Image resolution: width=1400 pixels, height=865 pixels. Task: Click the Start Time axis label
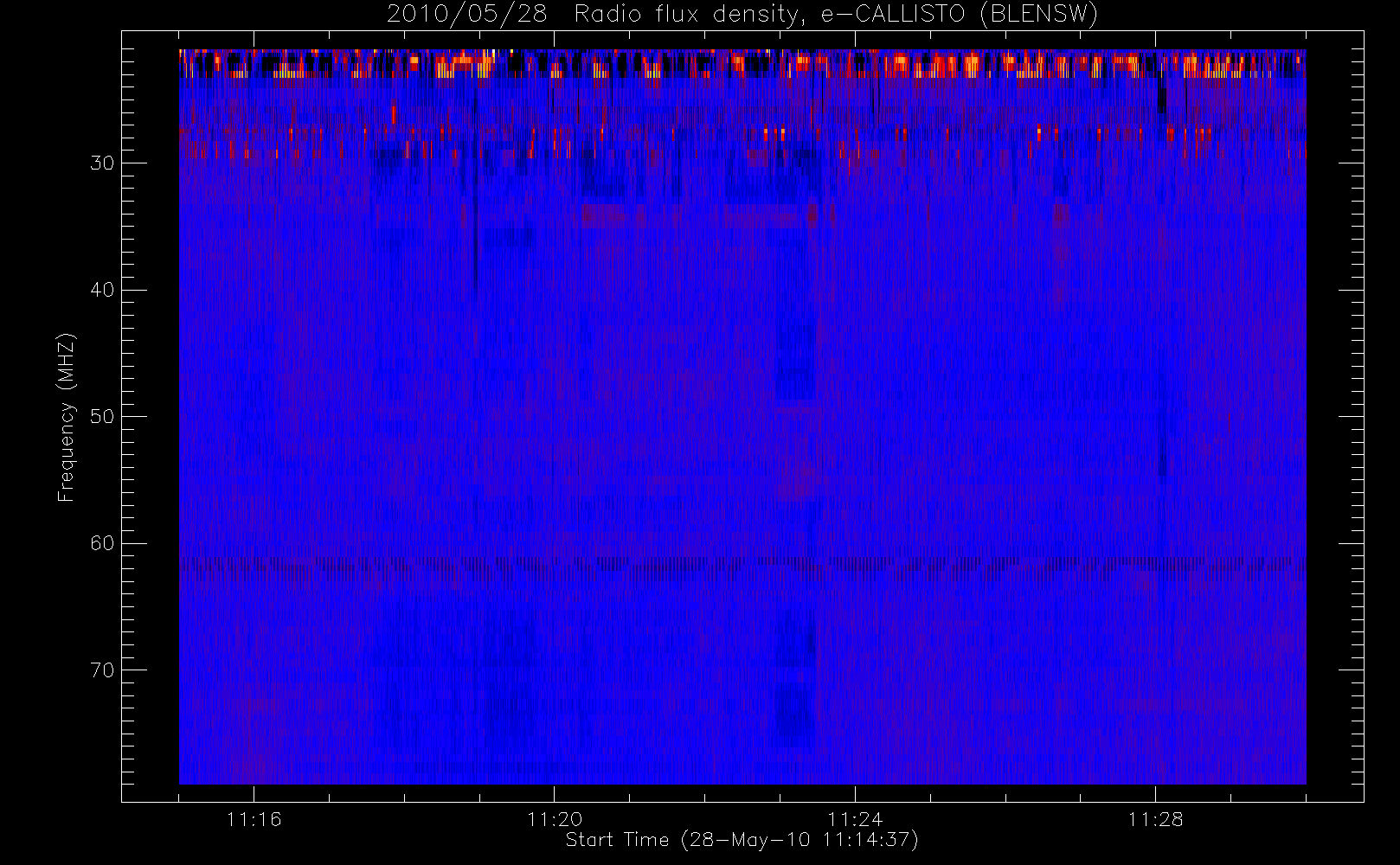742,840
